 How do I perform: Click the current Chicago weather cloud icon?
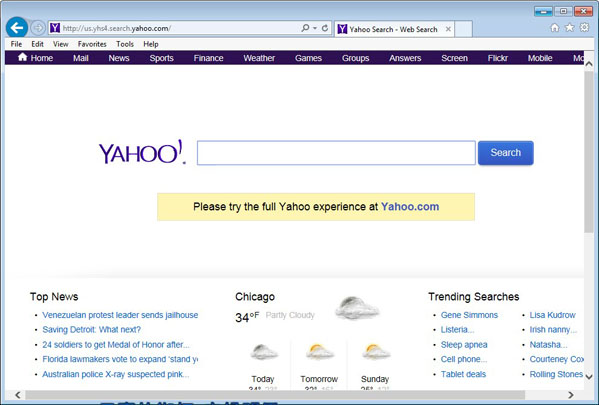(357, 308)
